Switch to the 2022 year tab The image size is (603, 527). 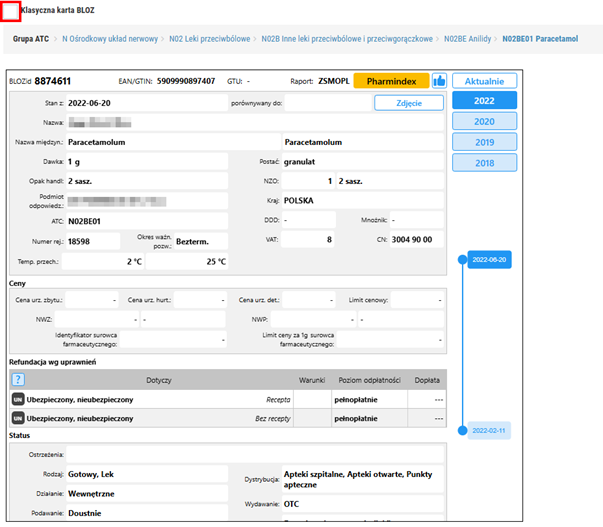click(484, 100)
